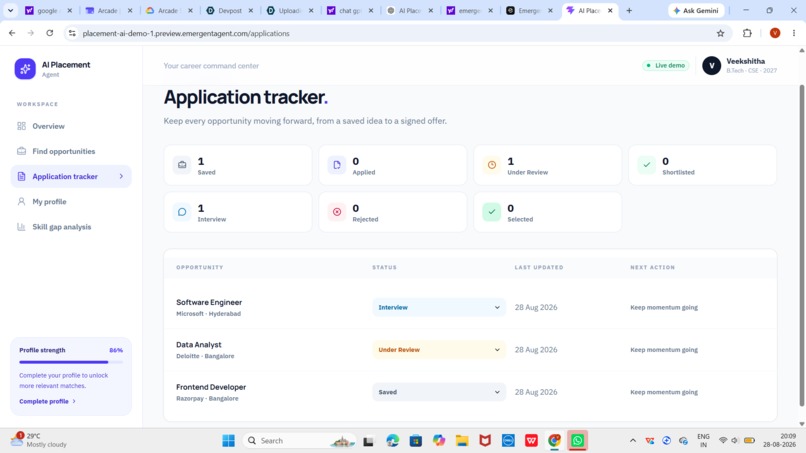Click the Applied card document icon
The height and width of the screenshot is (453, 806).
coord(337,165)
